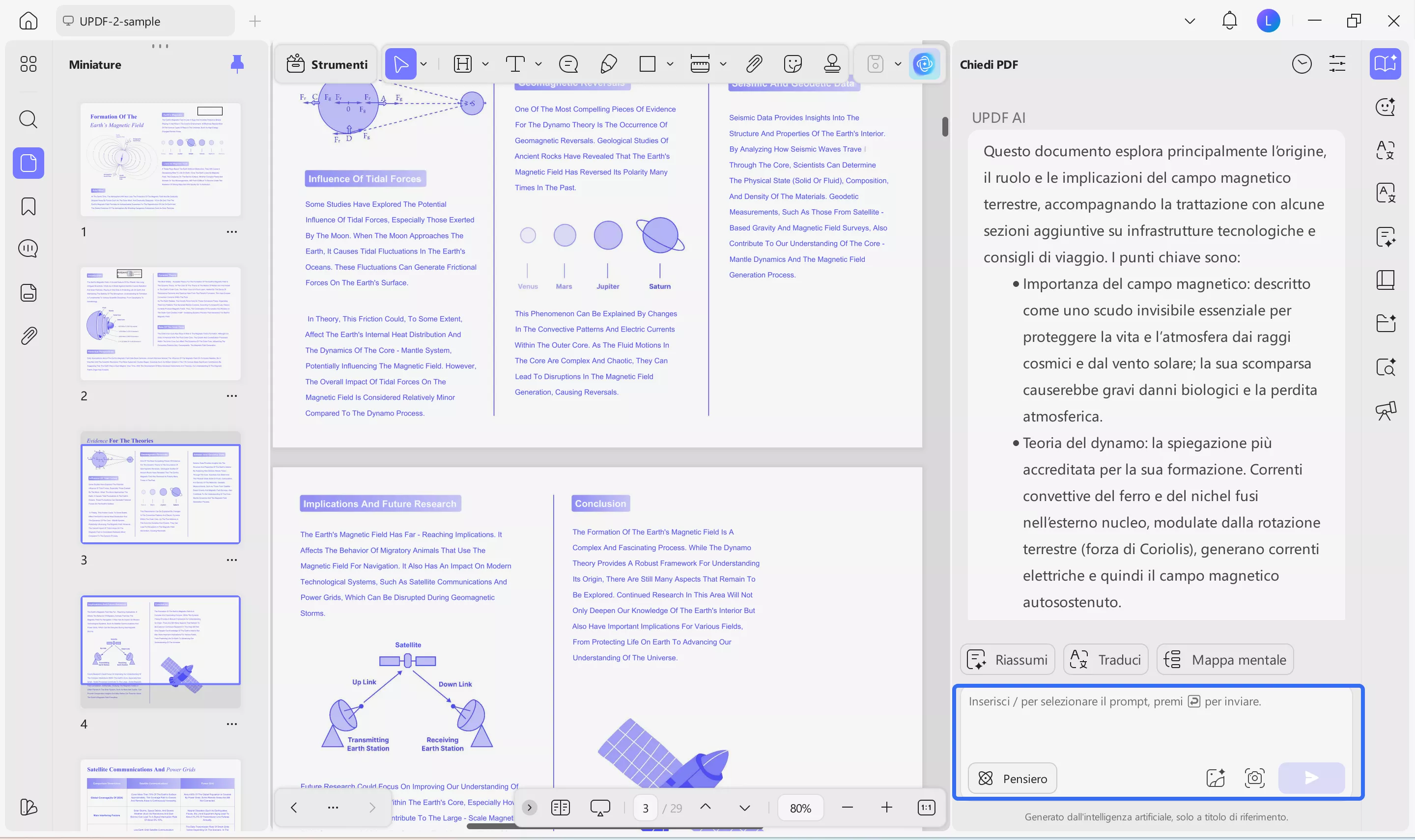Unpin the Miniature panel
This screenshot has height=840, width=1415.
pyautogui.click(x=237, y=64)
